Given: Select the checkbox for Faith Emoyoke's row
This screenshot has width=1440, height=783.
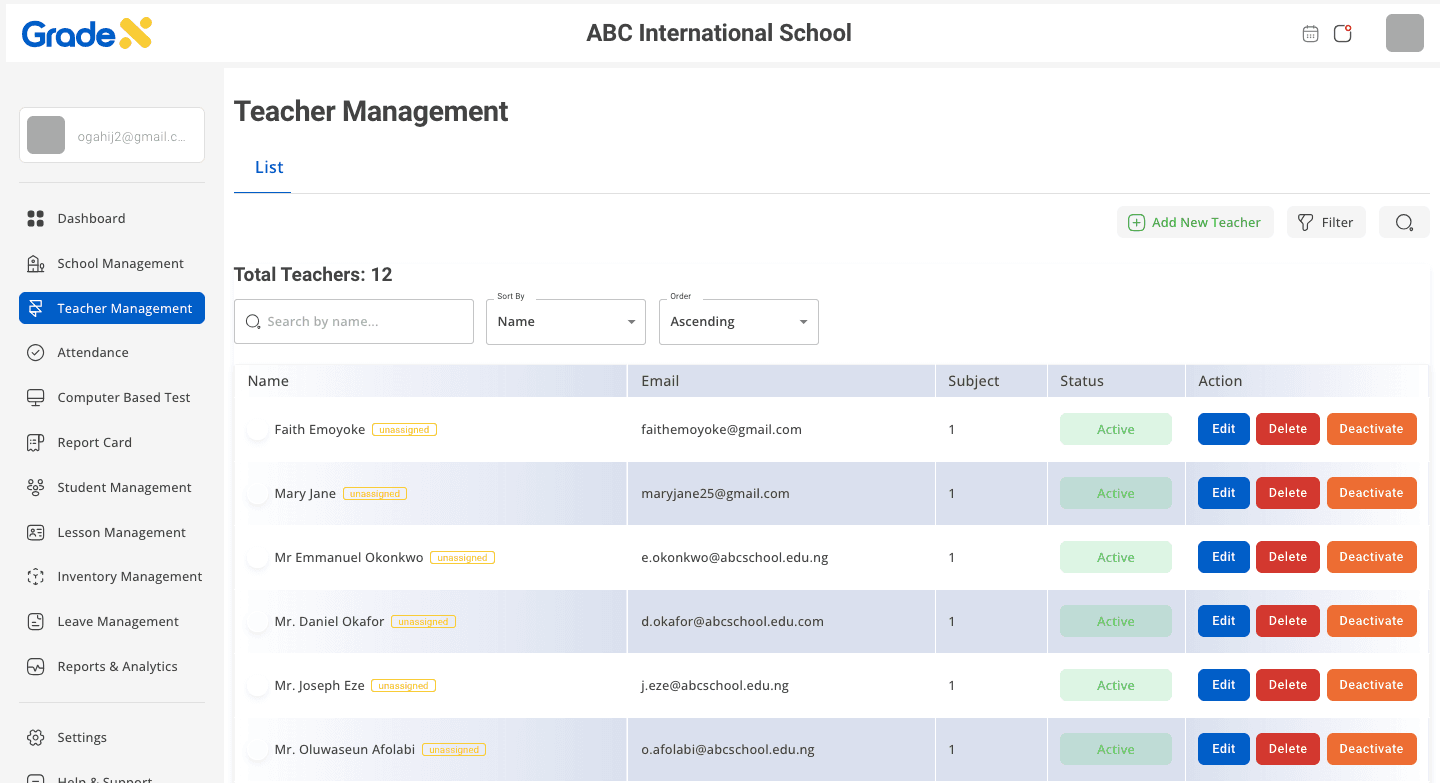Looking at the screenshot, I should click(256, 429).
